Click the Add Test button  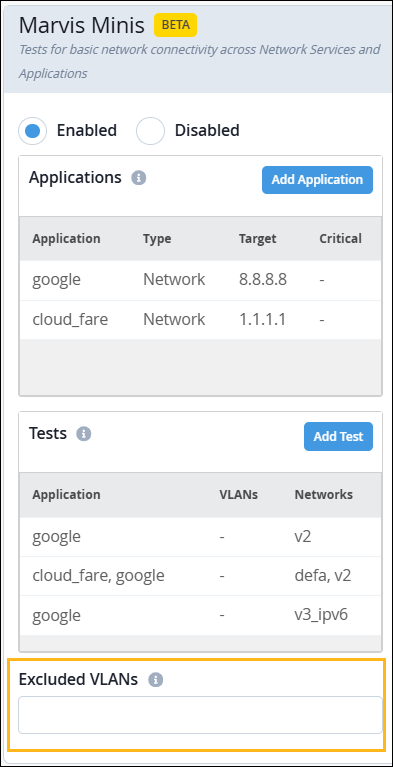point(338,436)
